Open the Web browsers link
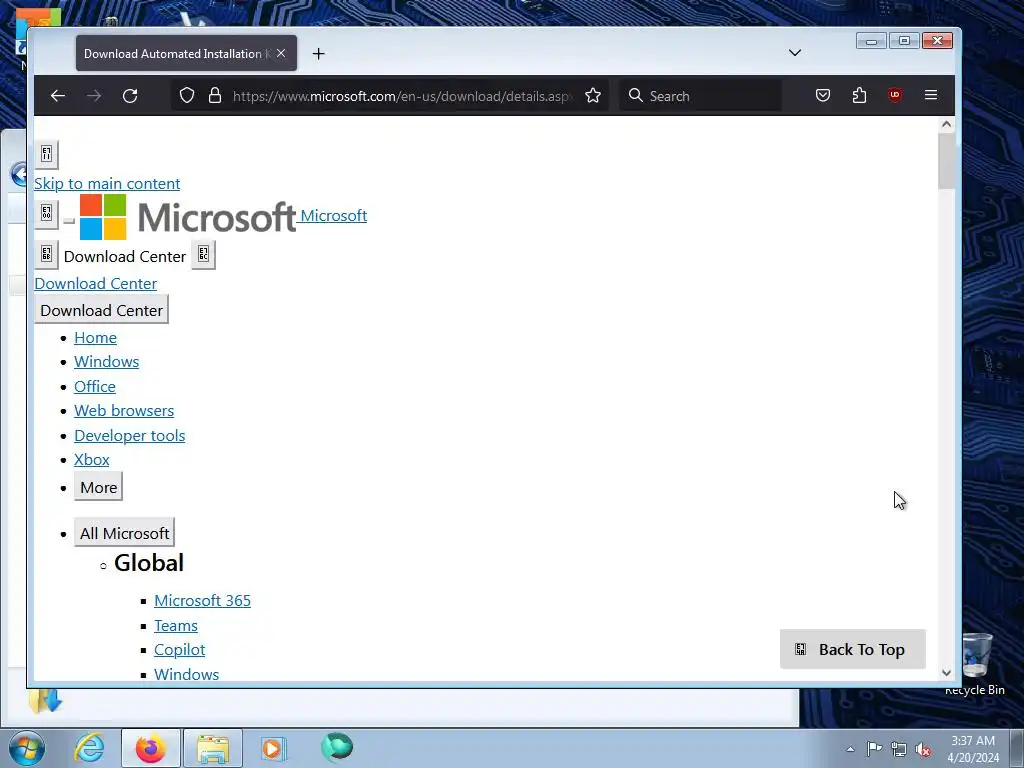The height and width of the screenshot is (768, 1024). tap(124, 411)
